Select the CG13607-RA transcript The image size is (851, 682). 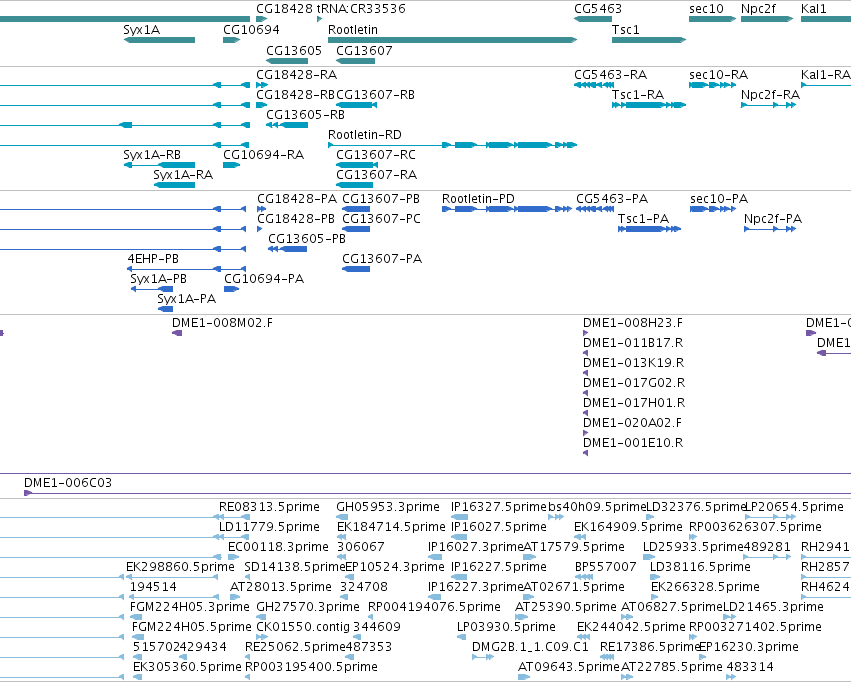click(x=354, y=185)
